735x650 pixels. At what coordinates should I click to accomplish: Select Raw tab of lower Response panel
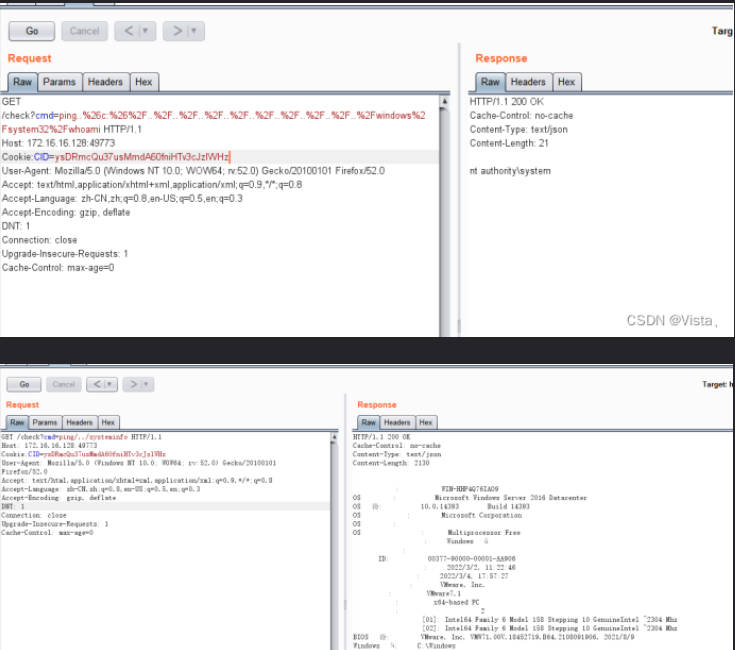pos(368,422)
